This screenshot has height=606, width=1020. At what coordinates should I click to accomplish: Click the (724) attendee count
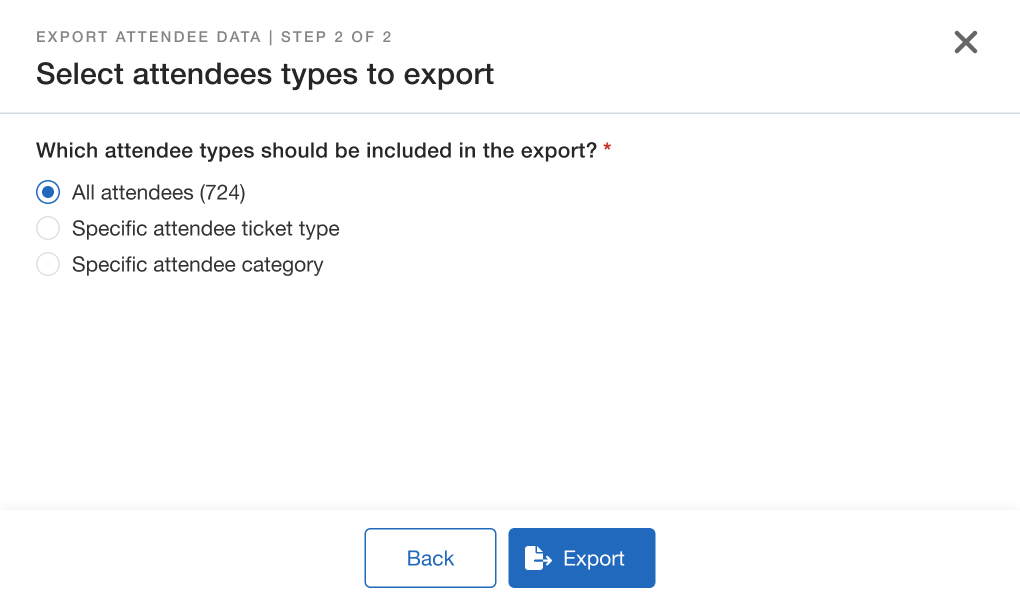(222, 192)
